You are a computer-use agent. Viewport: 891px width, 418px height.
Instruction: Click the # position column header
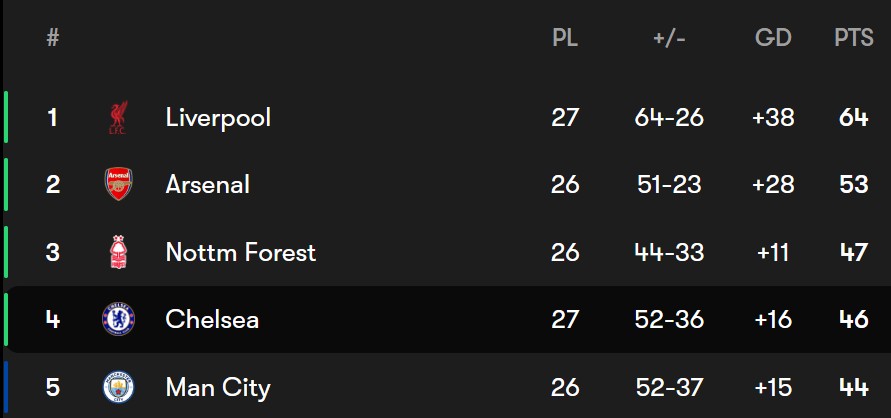click(53, 38)
